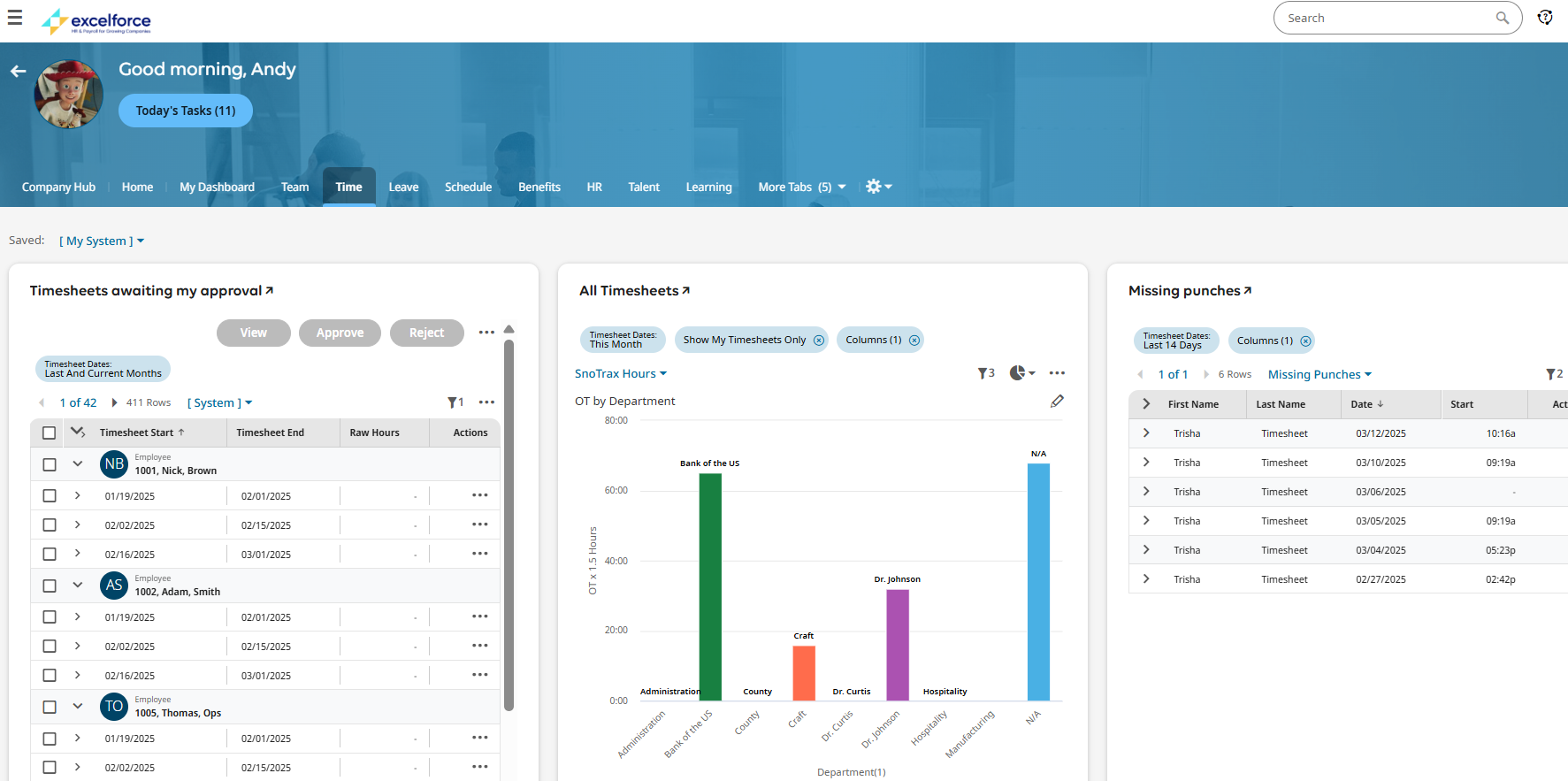Open the Benefits tab
Viewport: 1568px width, 781px height.
(x=539, y=187)
